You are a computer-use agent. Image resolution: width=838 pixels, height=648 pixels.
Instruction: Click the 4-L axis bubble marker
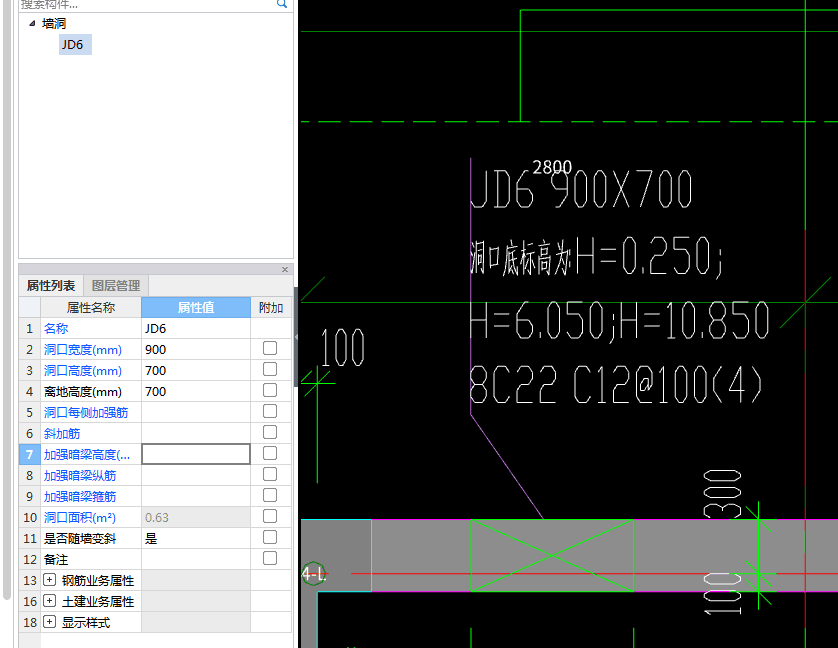click(314, 574)
